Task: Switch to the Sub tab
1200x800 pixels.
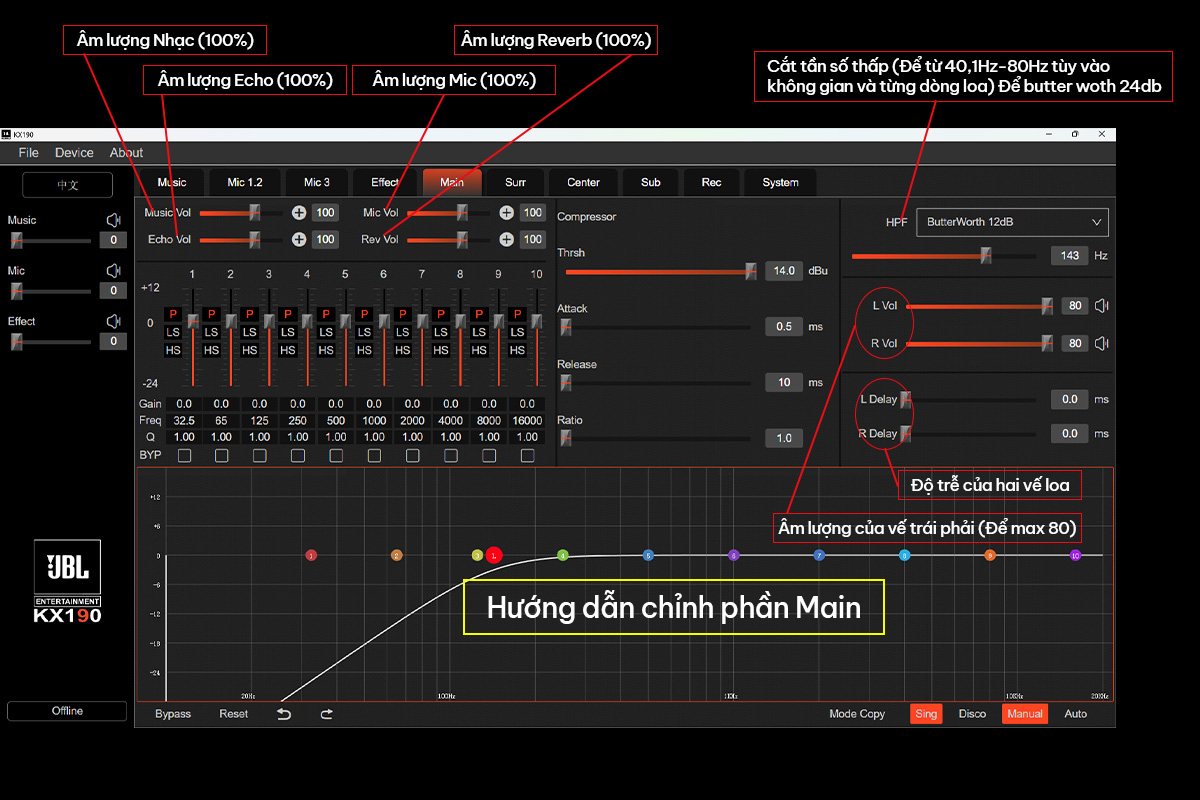Action: [650, 182]
